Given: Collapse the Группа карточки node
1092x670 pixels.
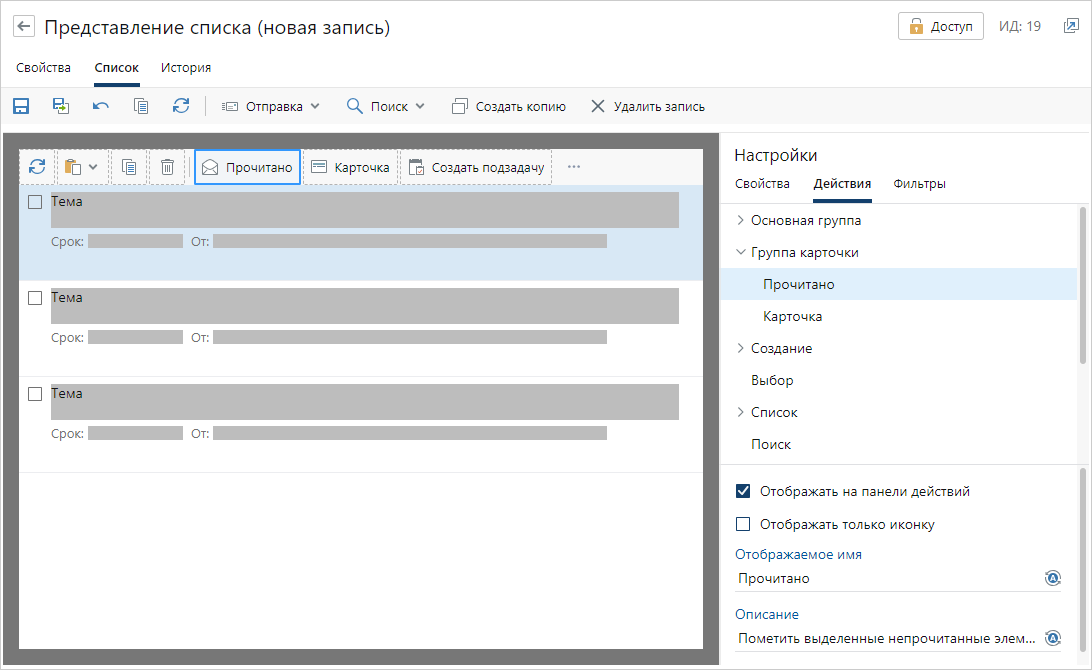Looking at the screenshot, I should 740,253.
